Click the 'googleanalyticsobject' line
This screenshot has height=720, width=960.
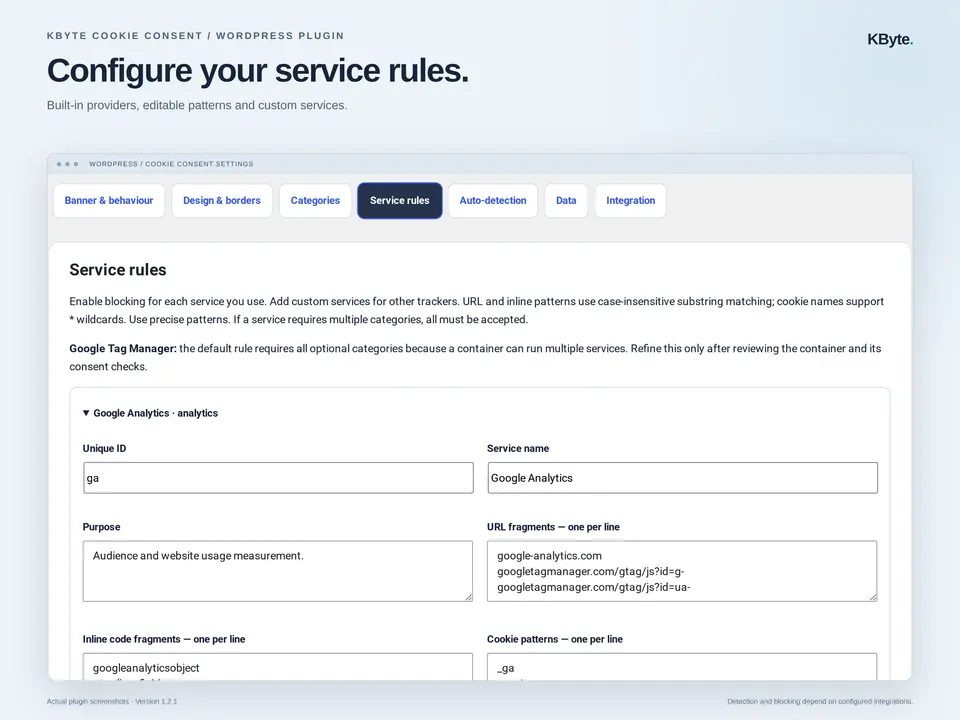pos(146,668)
